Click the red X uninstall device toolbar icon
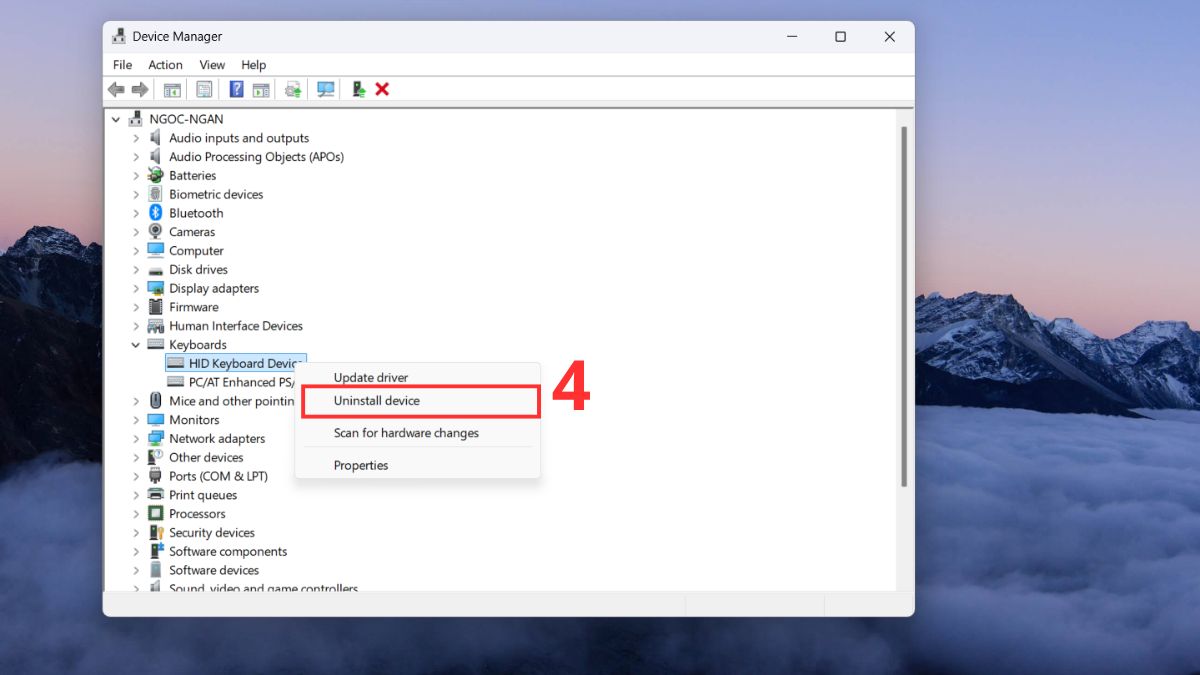 (x=383, y=89)
